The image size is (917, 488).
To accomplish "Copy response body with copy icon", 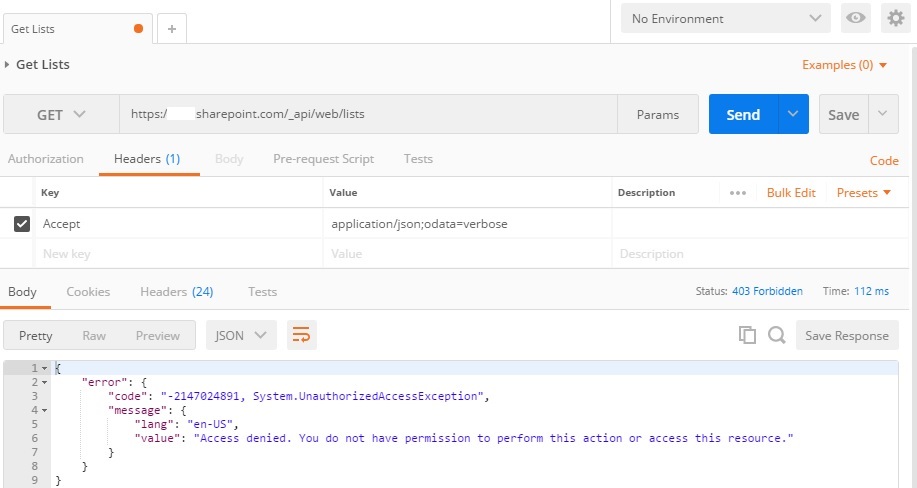I will (x=747, y=335).
